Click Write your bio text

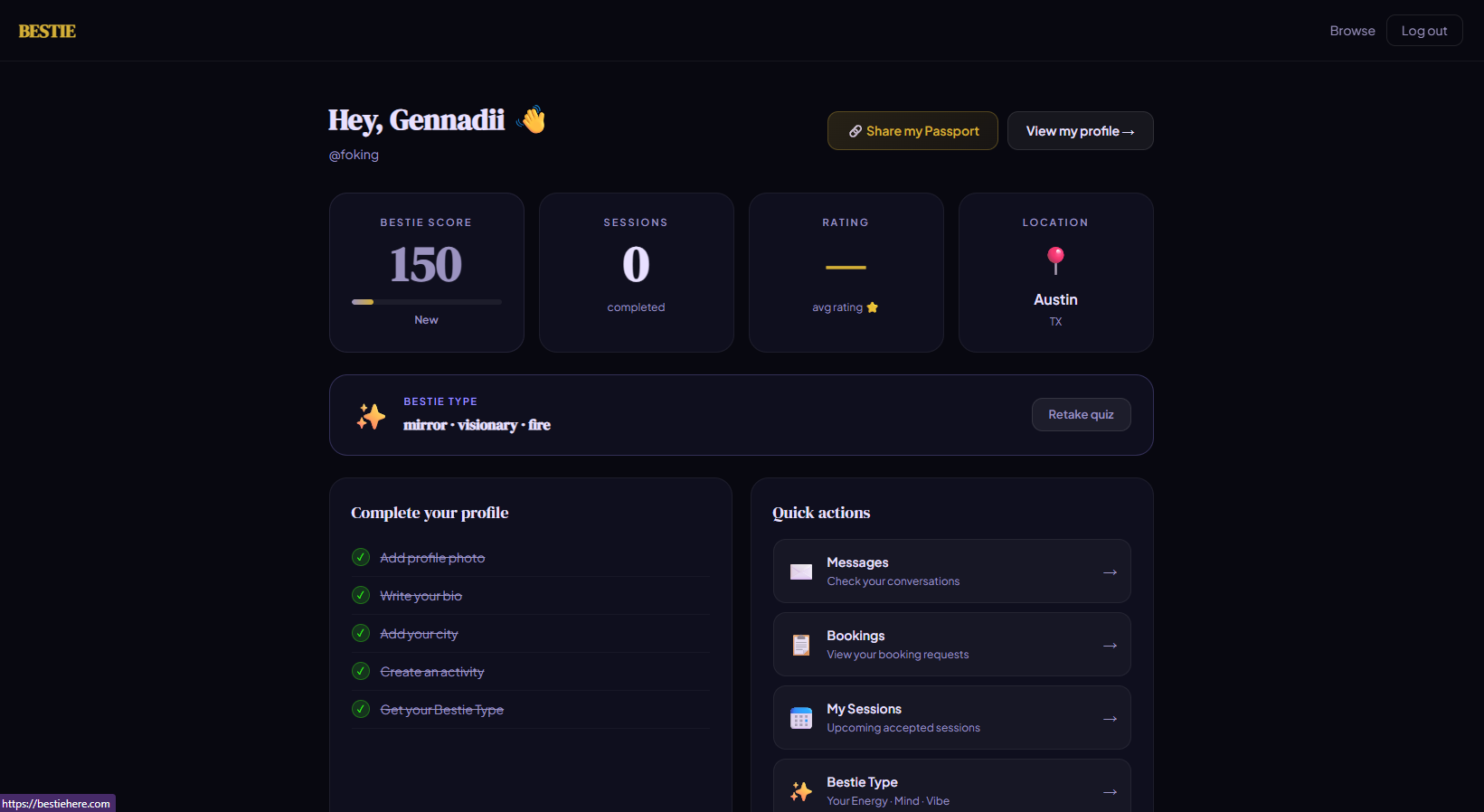421,596
